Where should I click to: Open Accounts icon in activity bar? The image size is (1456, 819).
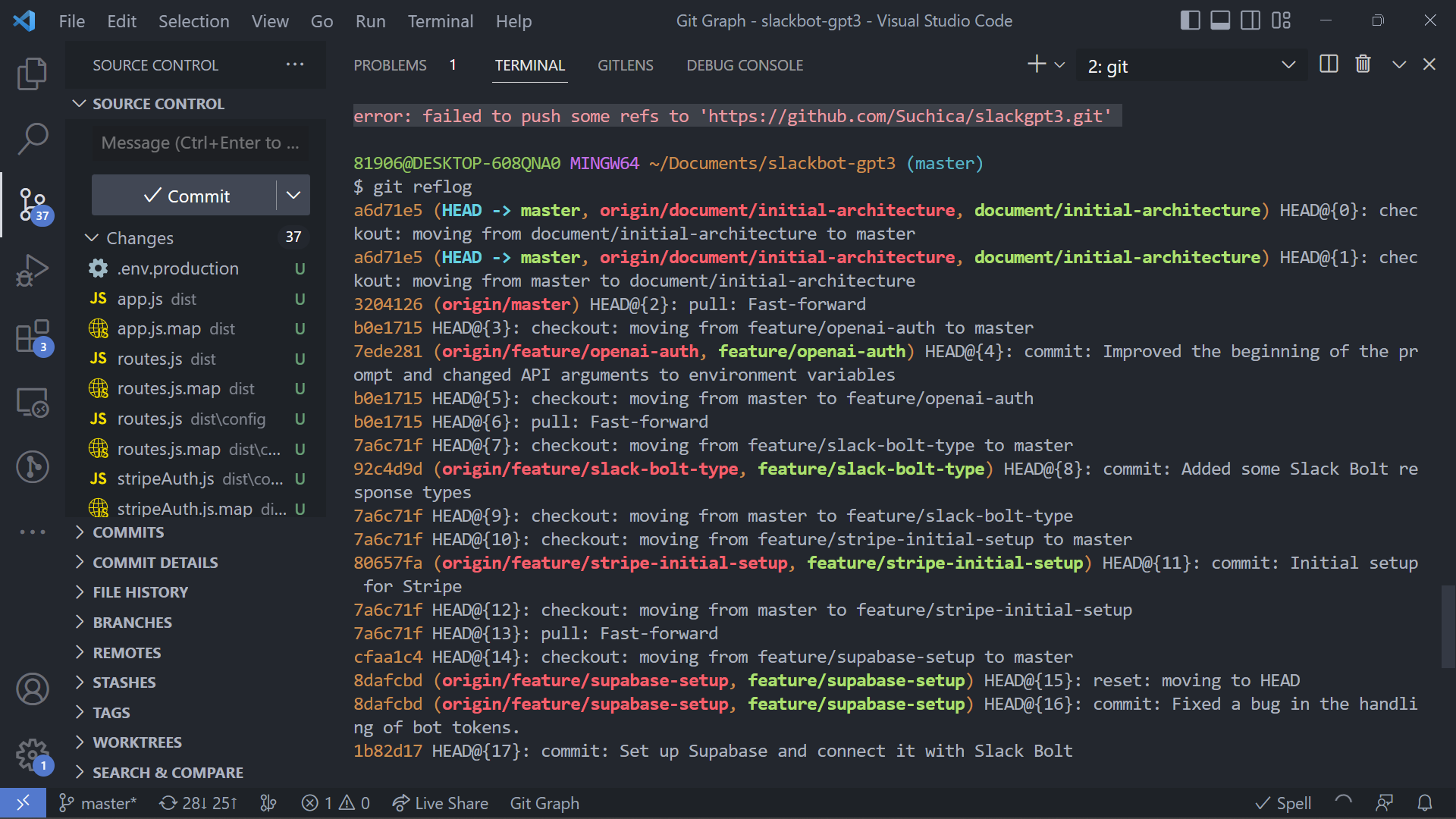(x=32, y=689)
